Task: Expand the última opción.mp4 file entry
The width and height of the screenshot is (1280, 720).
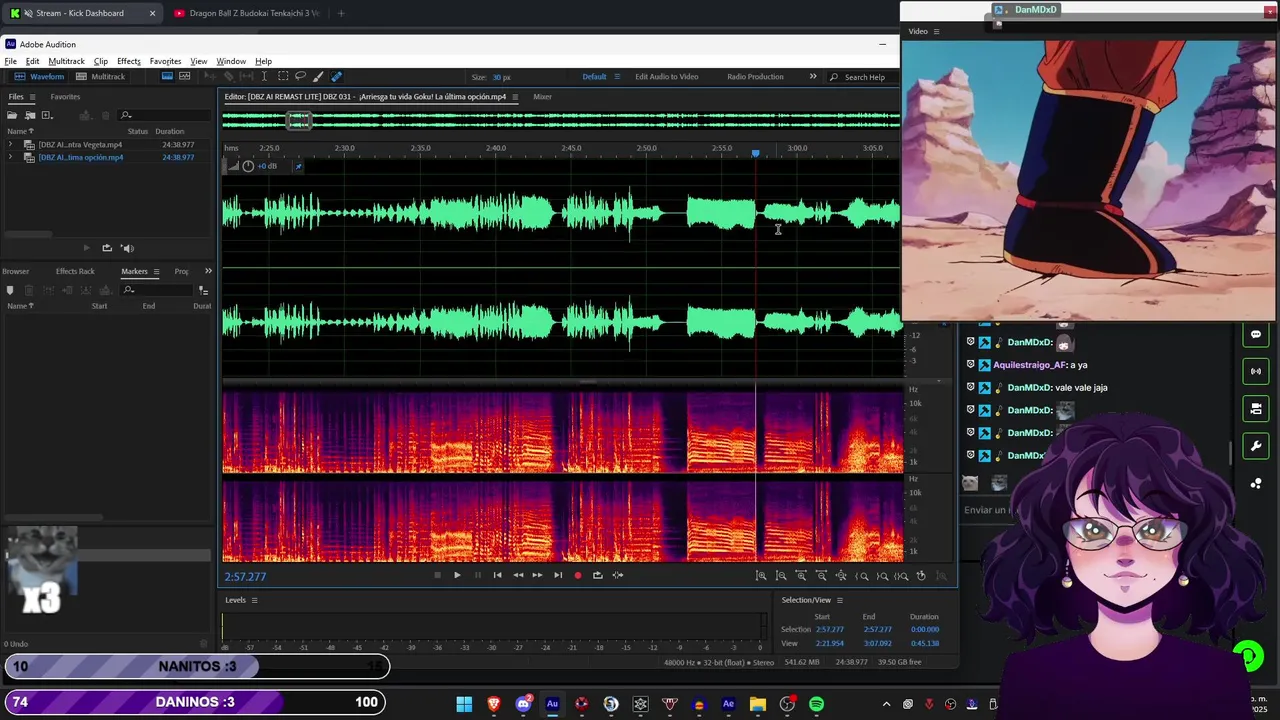Action: (10, 157)
